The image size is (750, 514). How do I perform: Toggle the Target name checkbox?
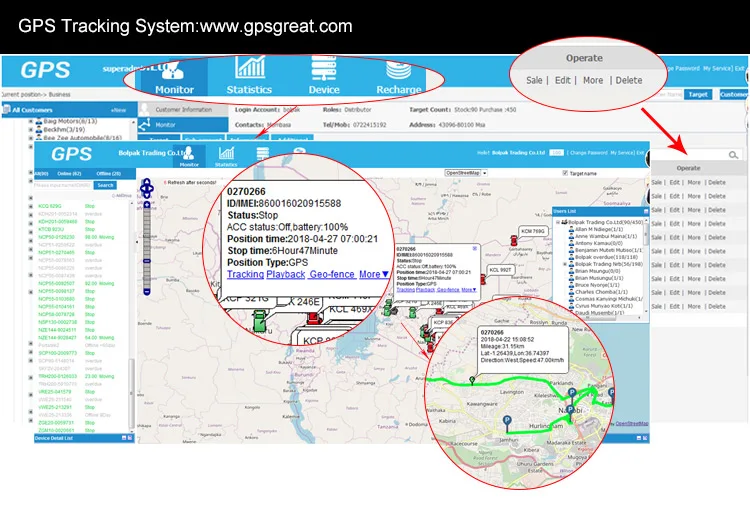coord(567,173)
